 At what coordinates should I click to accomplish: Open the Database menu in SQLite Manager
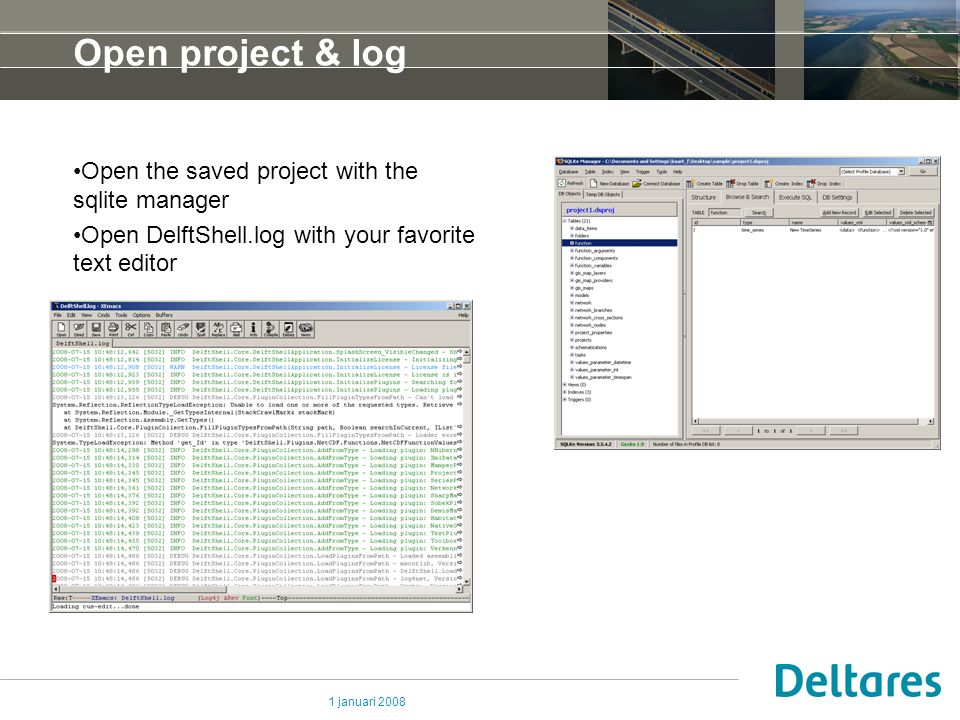tap(569, 172)
